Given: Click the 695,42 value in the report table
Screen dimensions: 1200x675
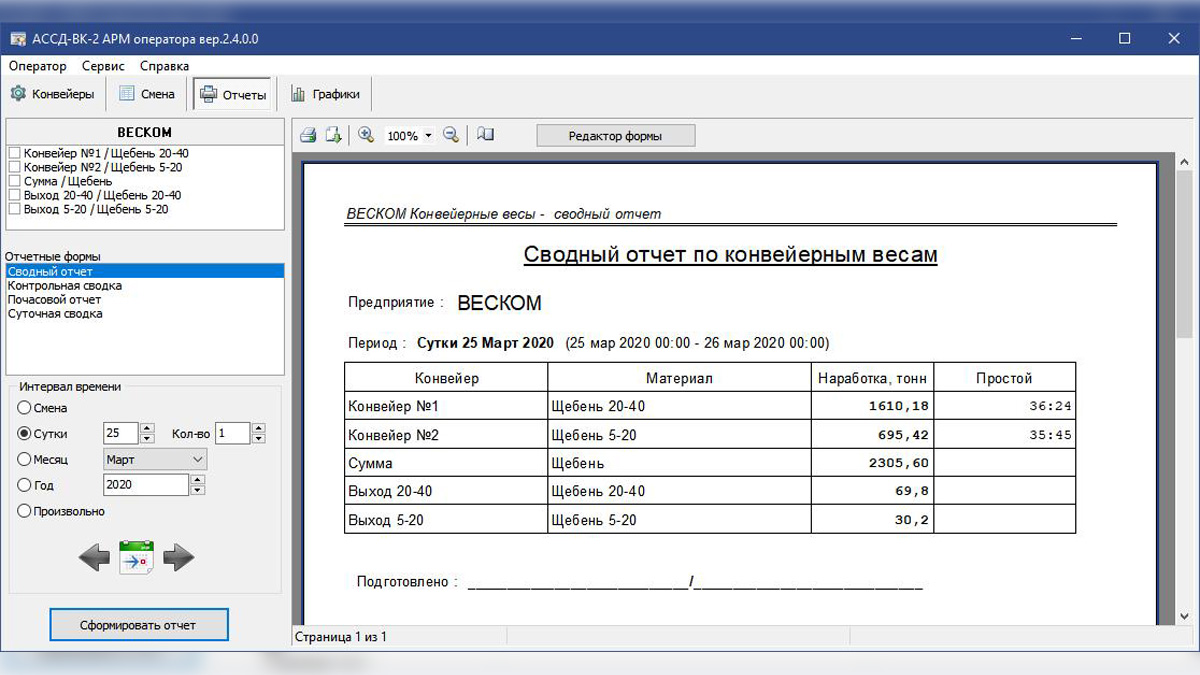Looking at the screenshot, I should click(x=901, y=435).
